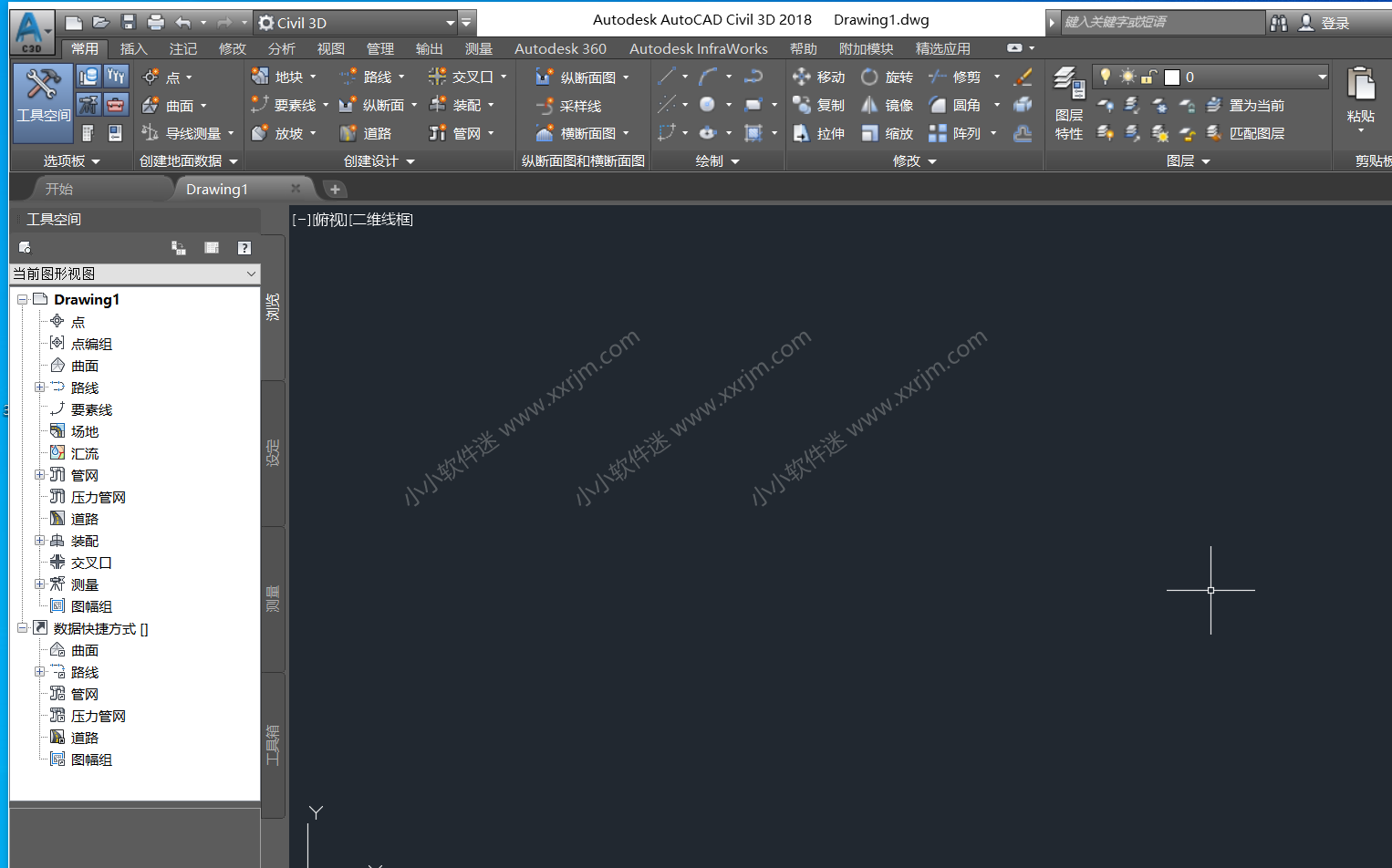Click the Sign In (登录) button
This screenshot has width=1392, height=868.
[x=1324, y=22]
